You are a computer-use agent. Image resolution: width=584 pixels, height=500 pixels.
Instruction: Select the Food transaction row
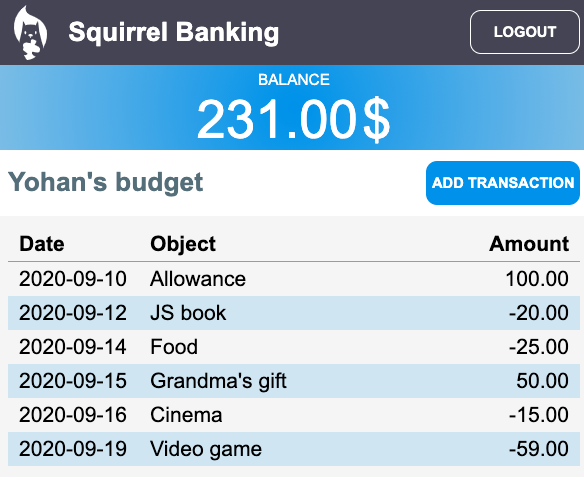click(x=294, y=347)
